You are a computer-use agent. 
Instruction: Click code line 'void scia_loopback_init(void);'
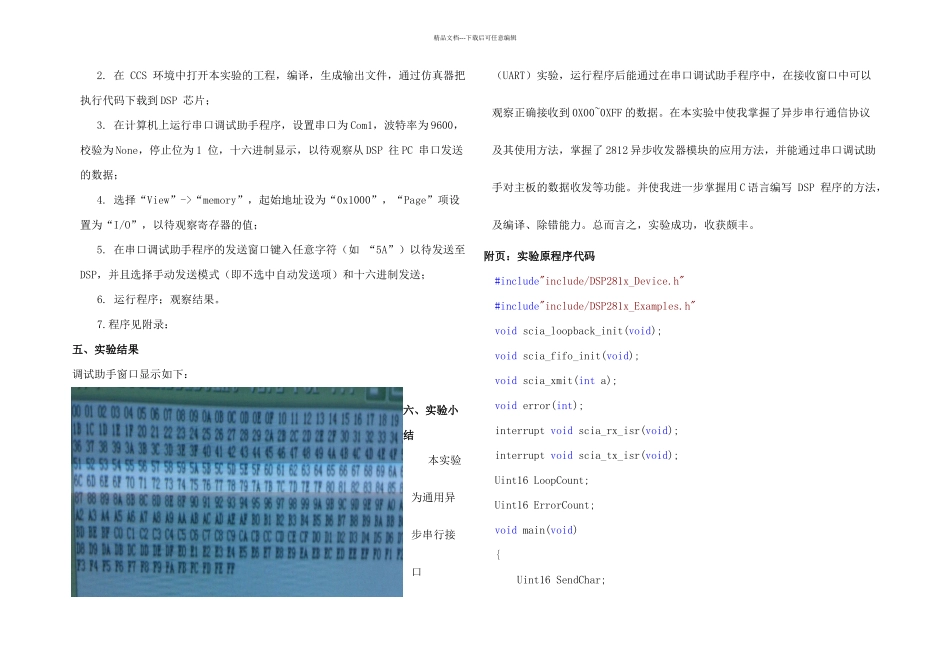click(x=578, y=331)
